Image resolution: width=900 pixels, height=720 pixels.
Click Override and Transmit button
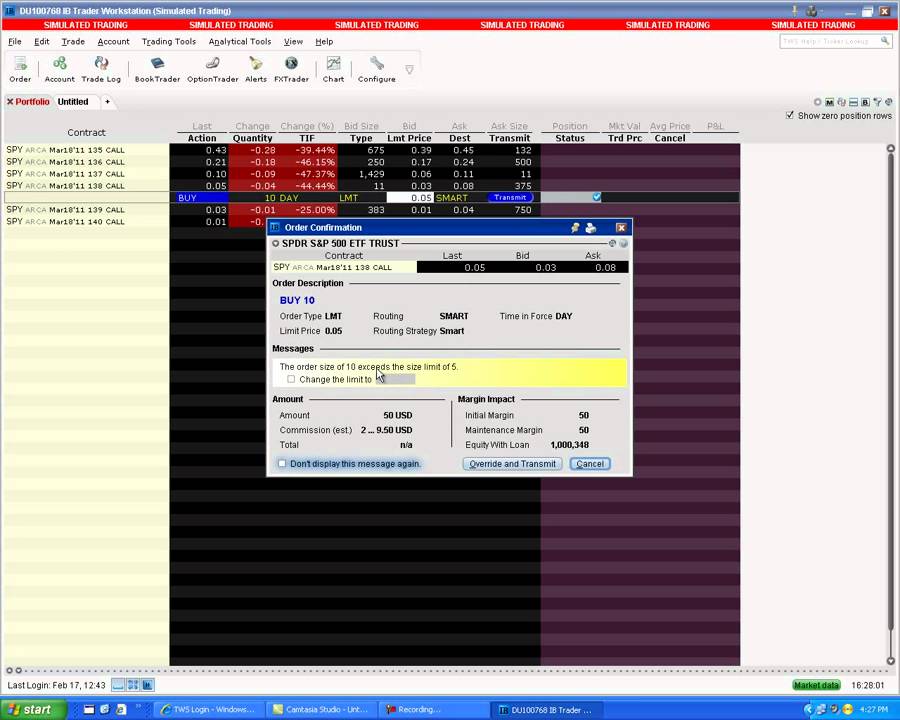512,464
